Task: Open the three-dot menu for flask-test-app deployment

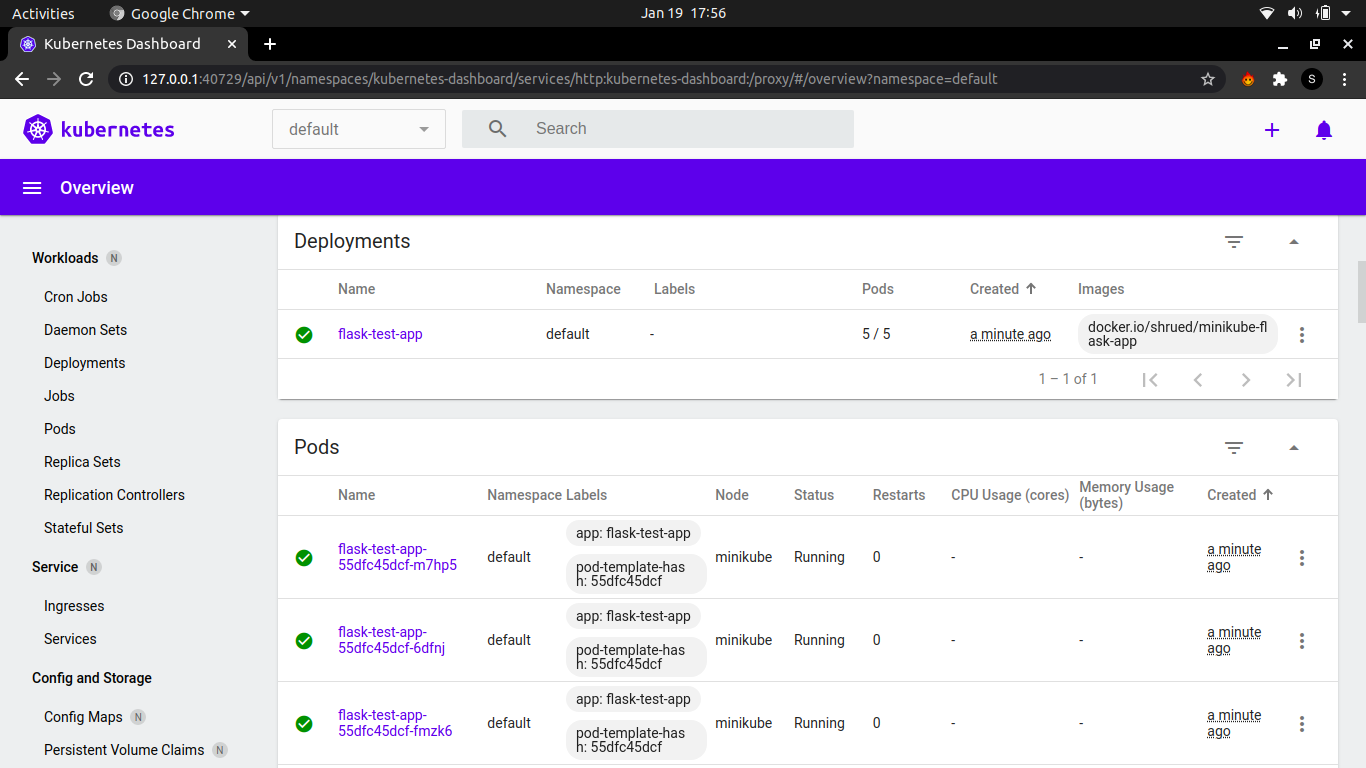Action: coord(1302,335)
